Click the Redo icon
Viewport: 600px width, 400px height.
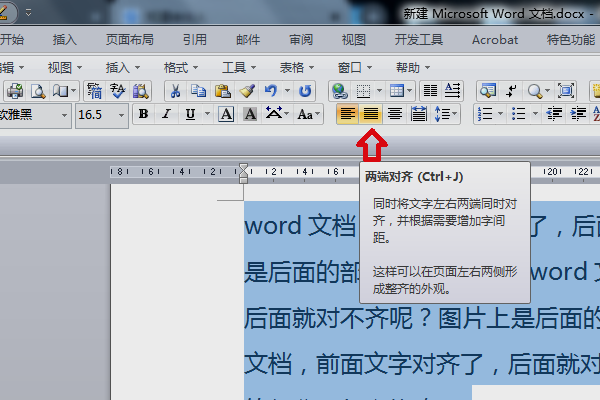click(305, 91)
